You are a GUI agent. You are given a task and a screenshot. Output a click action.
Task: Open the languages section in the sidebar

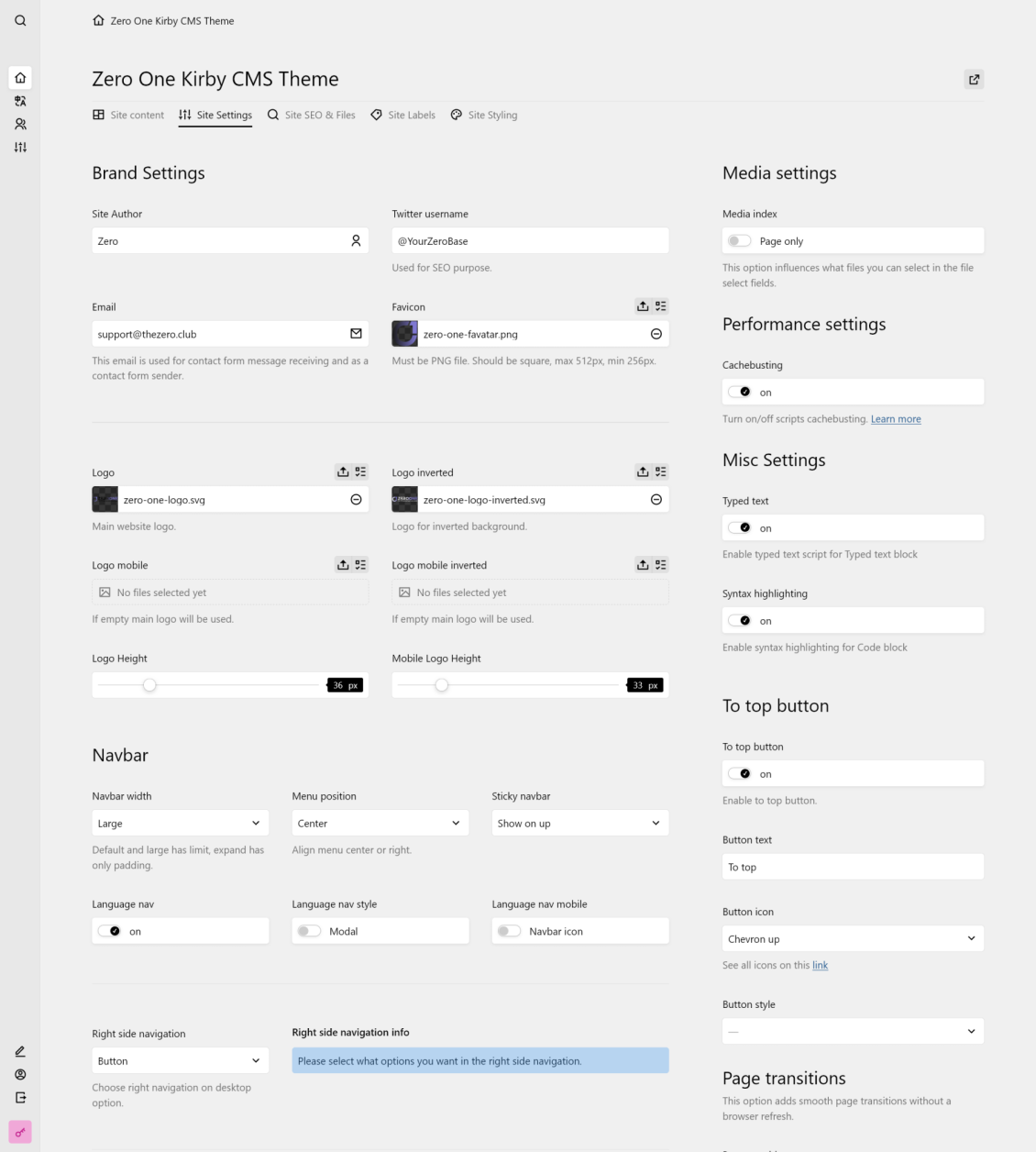pos(20,101)
